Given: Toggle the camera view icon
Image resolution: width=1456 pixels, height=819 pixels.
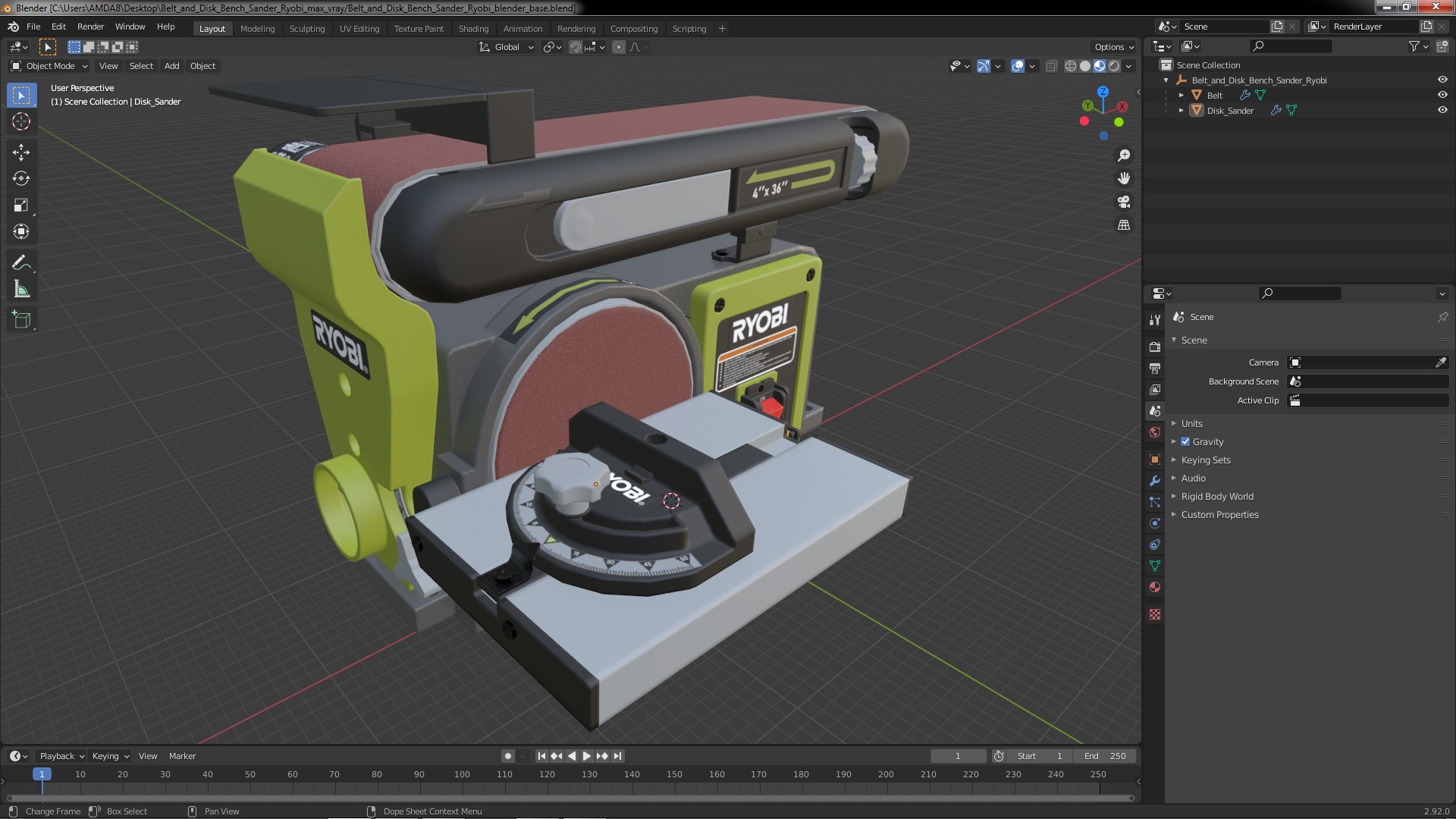Looking at the screenshot, I should 1124,202.
